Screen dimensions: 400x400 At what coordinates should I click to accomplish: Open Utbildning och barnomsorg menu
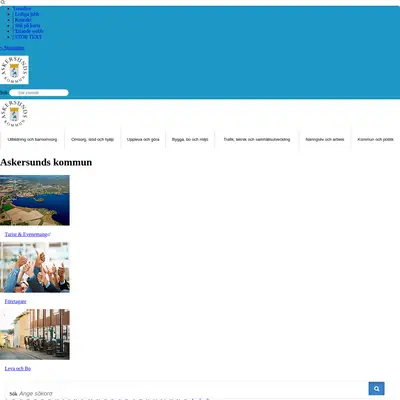coord(32,139)
